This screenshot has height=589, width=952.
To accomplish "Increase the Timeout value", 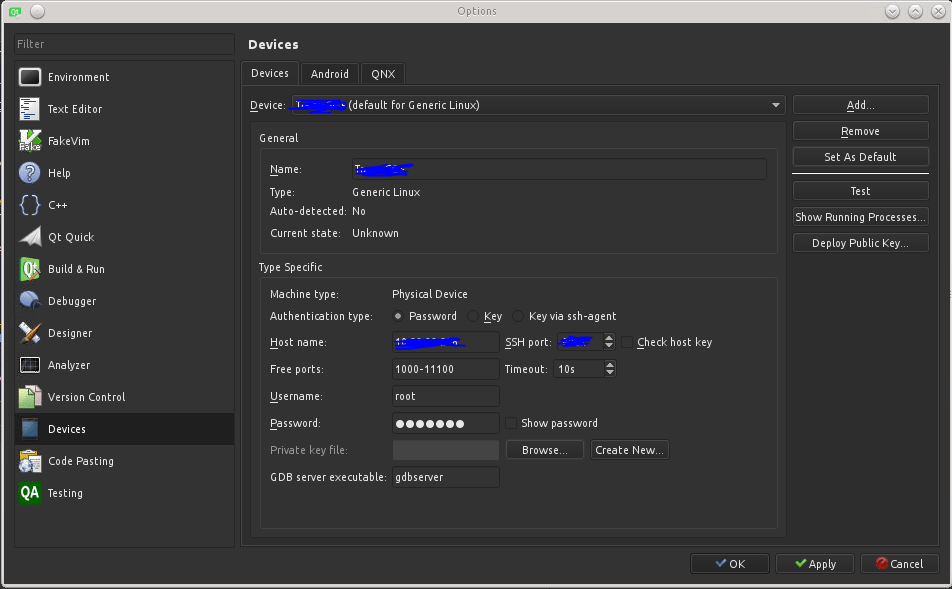I will click(610, 365).
